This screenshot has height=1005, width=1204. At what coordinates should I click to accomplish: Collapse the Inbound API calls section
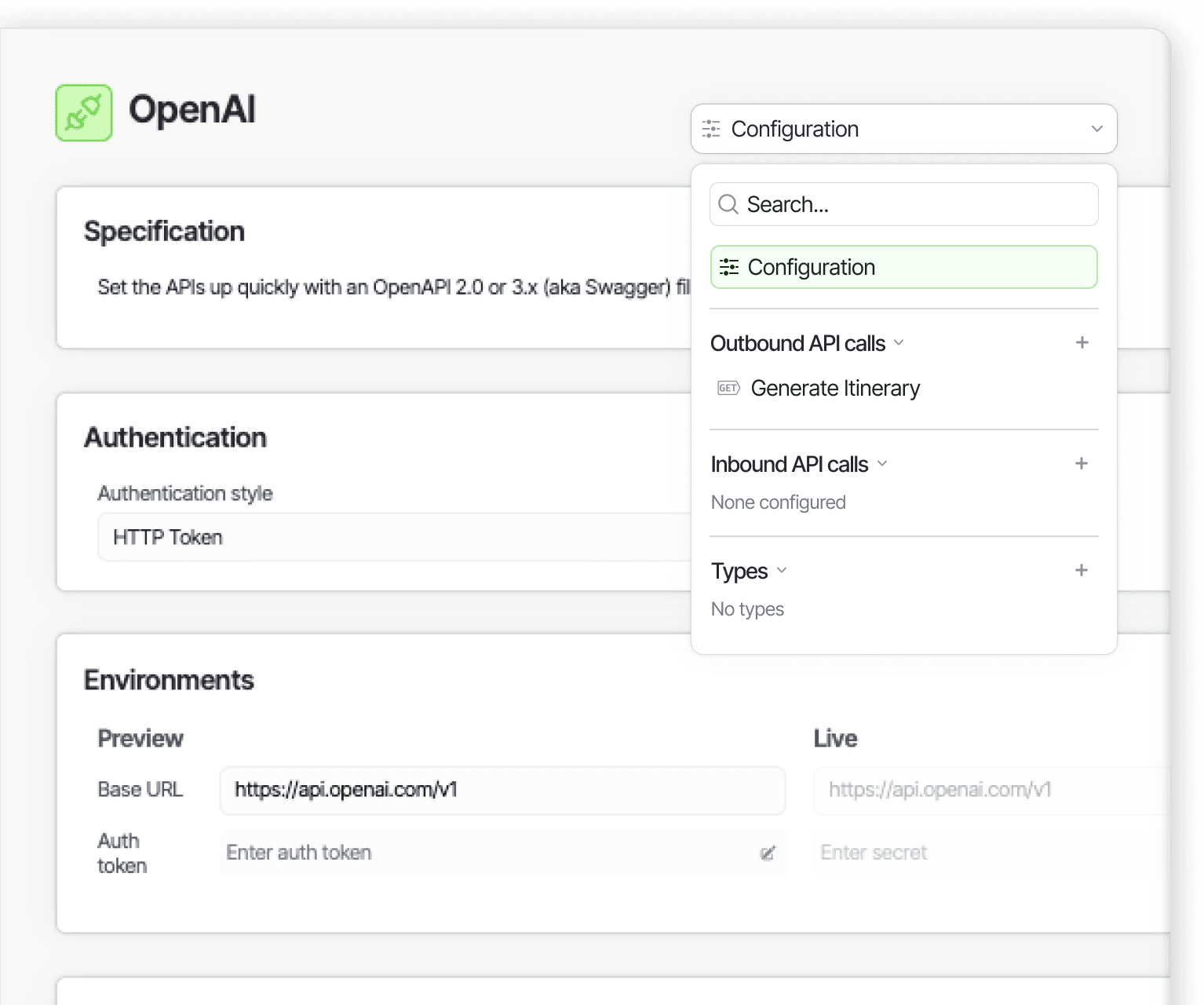(x=882, y=463)
